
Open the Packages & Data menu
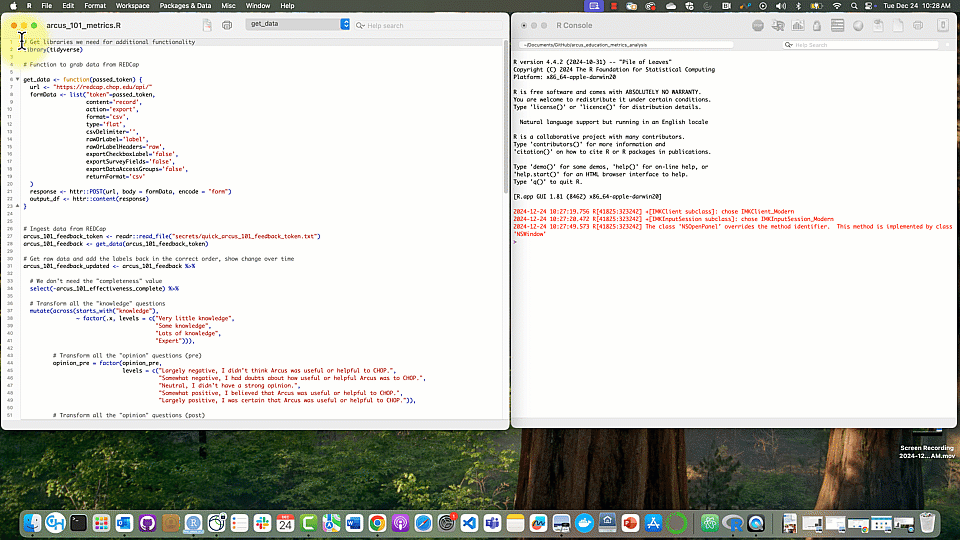(x=185, y=6)
